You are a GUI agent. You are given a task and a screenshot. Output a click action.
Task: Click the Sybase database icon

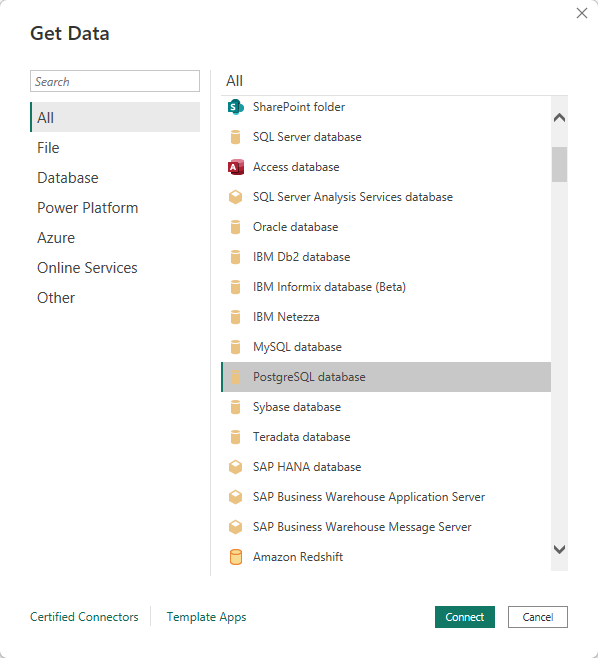tap(235, 407)
